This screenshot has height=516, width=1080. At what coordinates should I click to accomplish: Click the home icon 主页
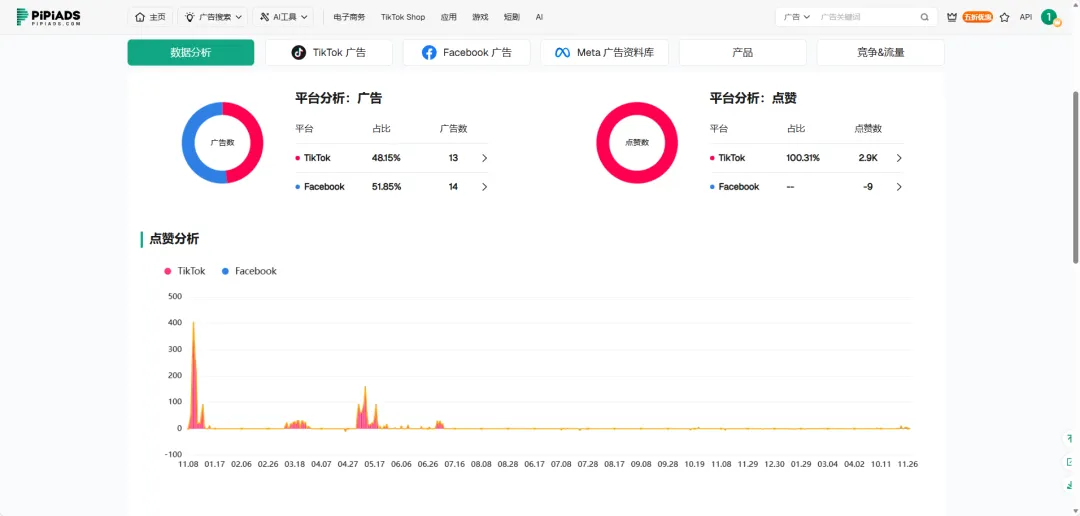coord(150,17)
